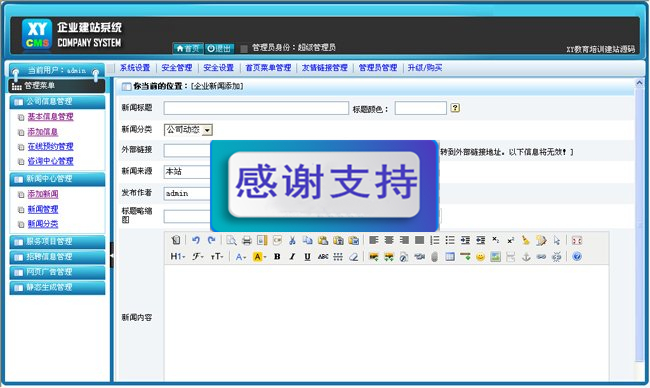Open the editor preview tool

(x=231, y=240)
